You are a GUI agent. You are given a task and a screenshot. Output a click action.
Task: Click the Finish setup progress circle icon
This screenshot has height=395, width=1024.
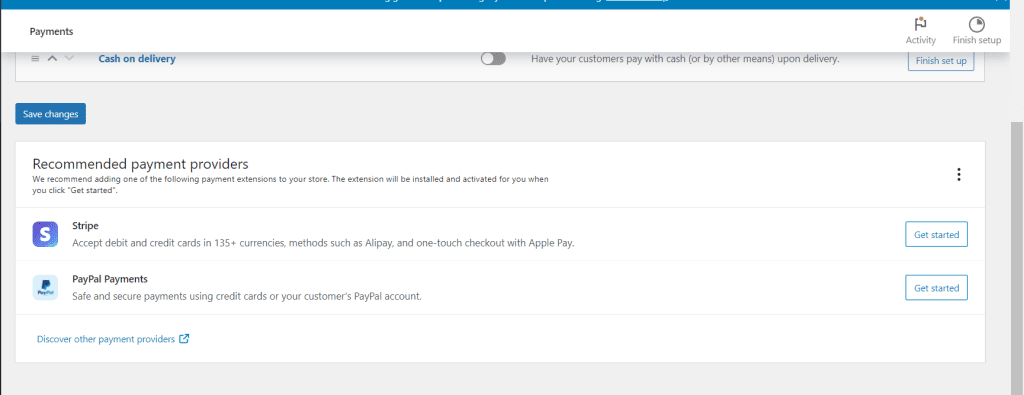pos(976,25)
